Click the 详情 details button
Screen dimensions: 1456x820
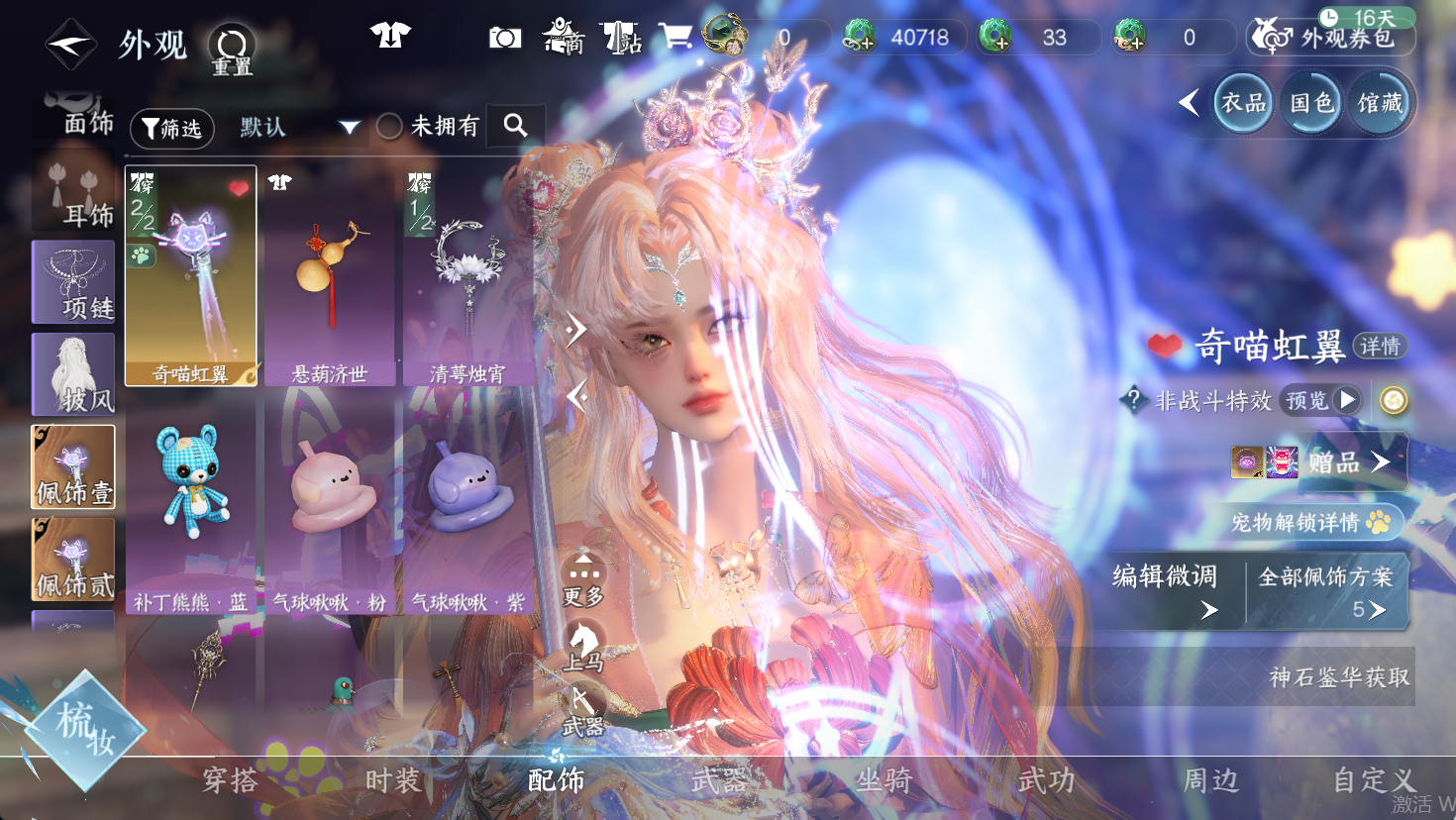(1379, 346)
